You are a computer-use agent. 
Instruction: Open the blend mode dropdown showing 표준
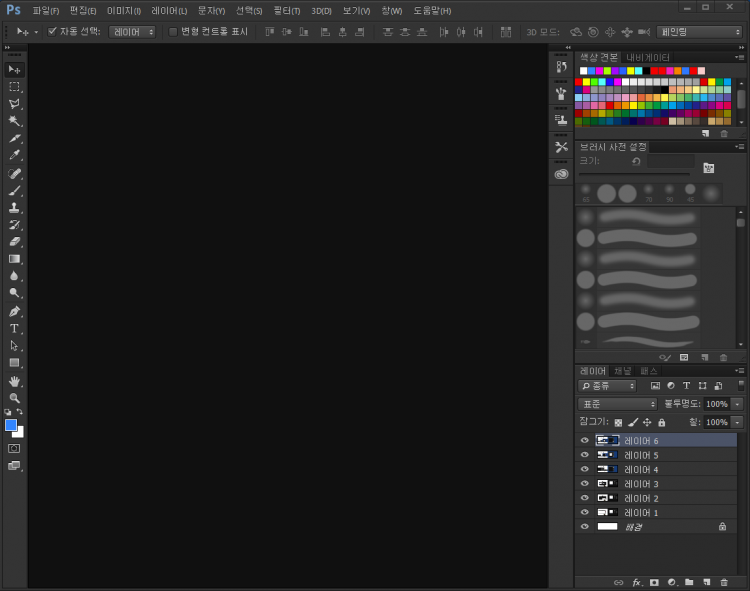coord(618,404)
